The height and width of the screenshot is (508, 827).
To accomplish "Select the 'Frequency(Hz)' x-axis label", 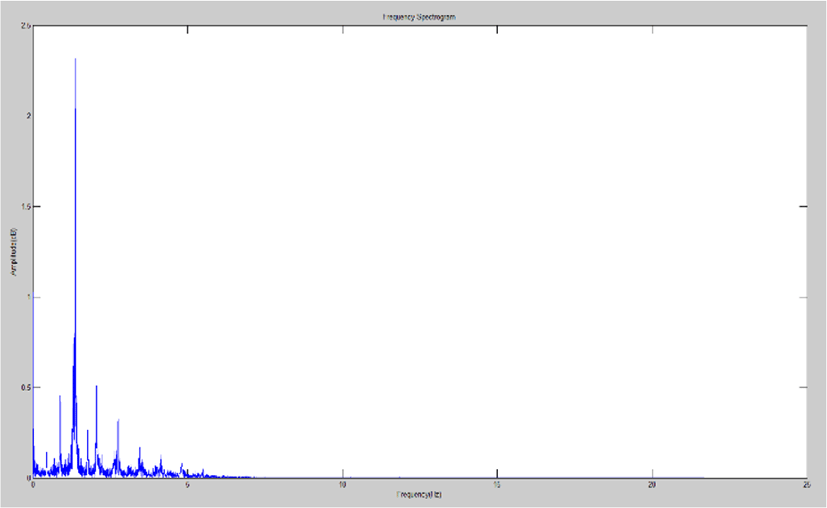I will tap(419, 494).
